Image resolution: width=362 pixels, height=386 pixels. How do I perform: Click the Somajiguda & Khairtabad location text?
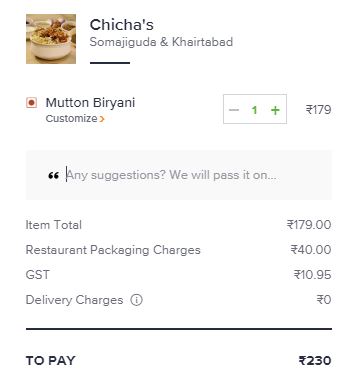161,42
